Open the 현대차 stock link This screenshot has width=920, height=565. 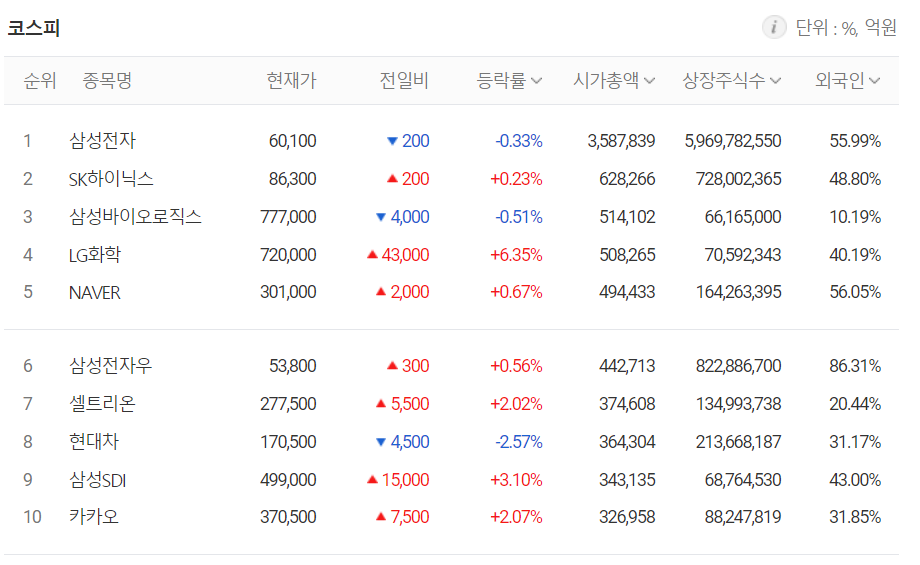coord(94,442)
